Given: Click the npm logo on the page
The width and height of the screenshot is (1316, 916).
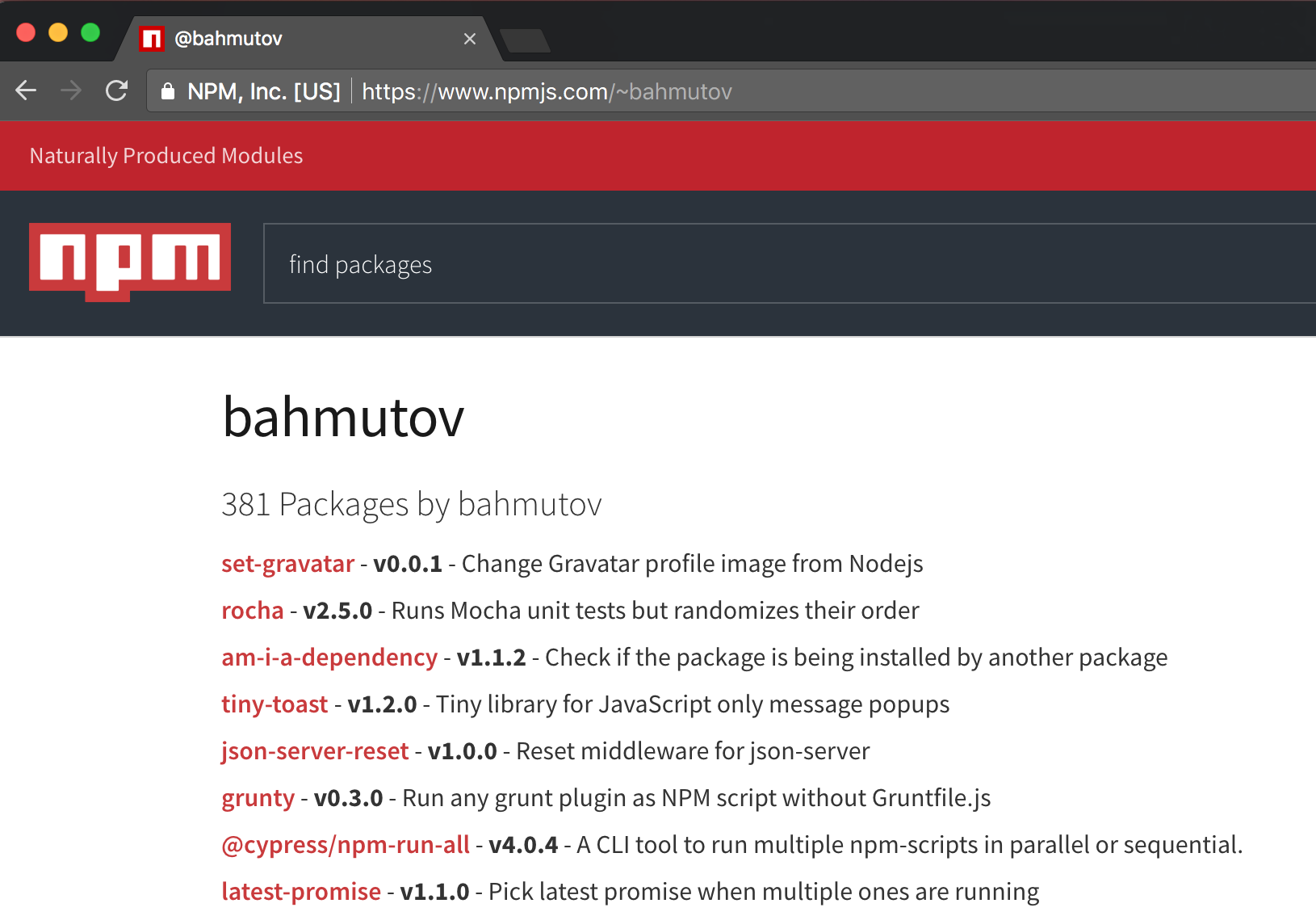Looking at the screenshot, I should (130, 262).
